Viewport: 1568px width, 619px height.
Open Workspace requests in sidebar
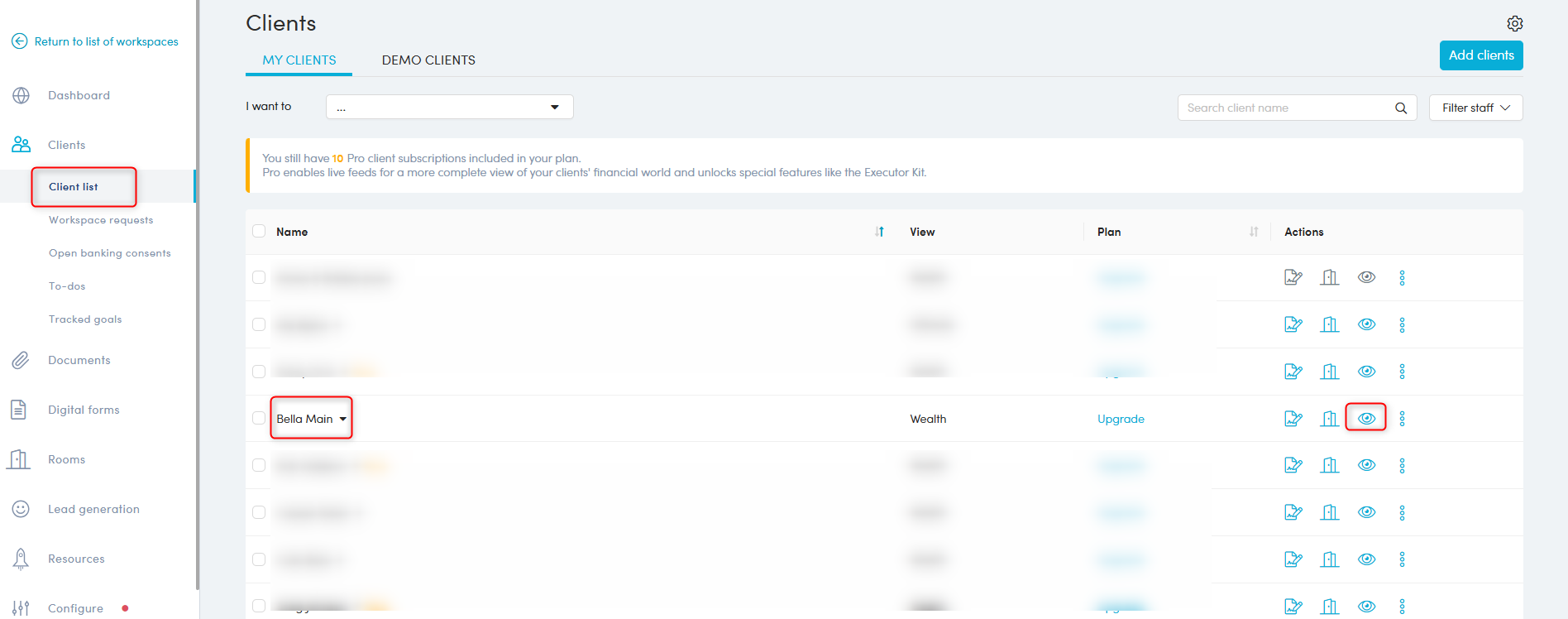(x=101, y=220)
